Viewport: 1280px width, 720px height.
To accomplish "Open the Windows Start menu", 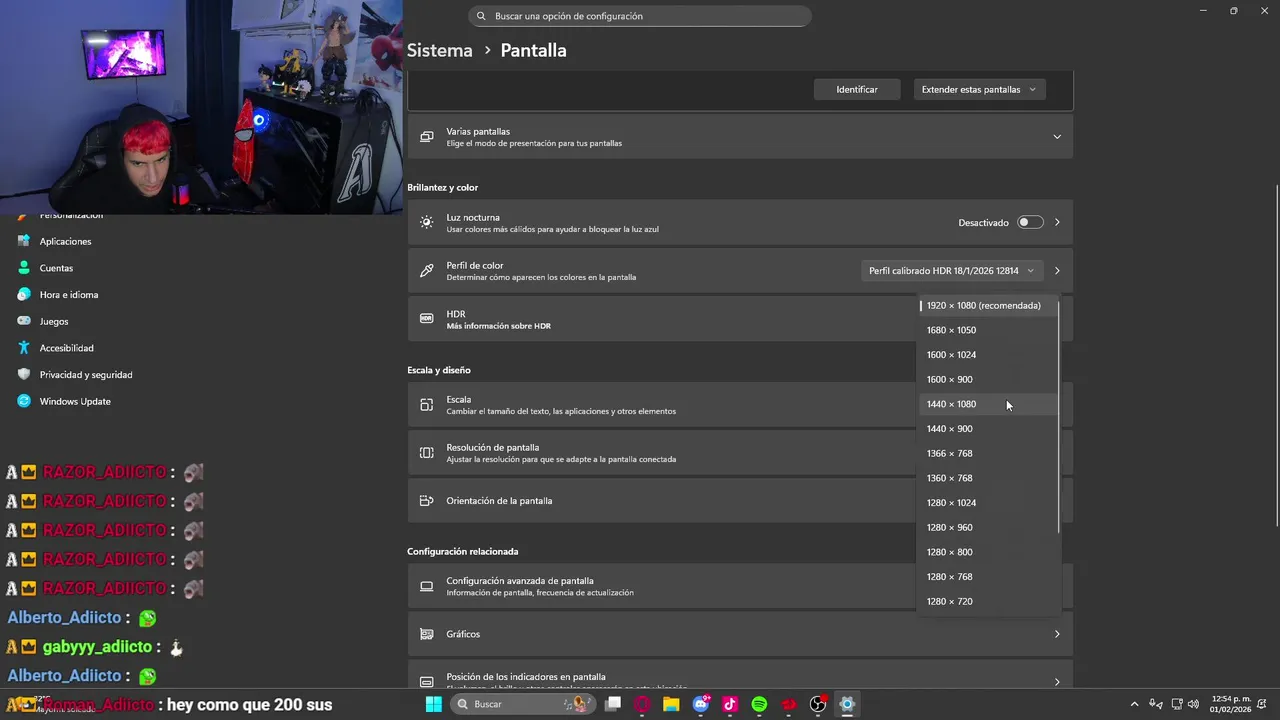I will (433, 704).
